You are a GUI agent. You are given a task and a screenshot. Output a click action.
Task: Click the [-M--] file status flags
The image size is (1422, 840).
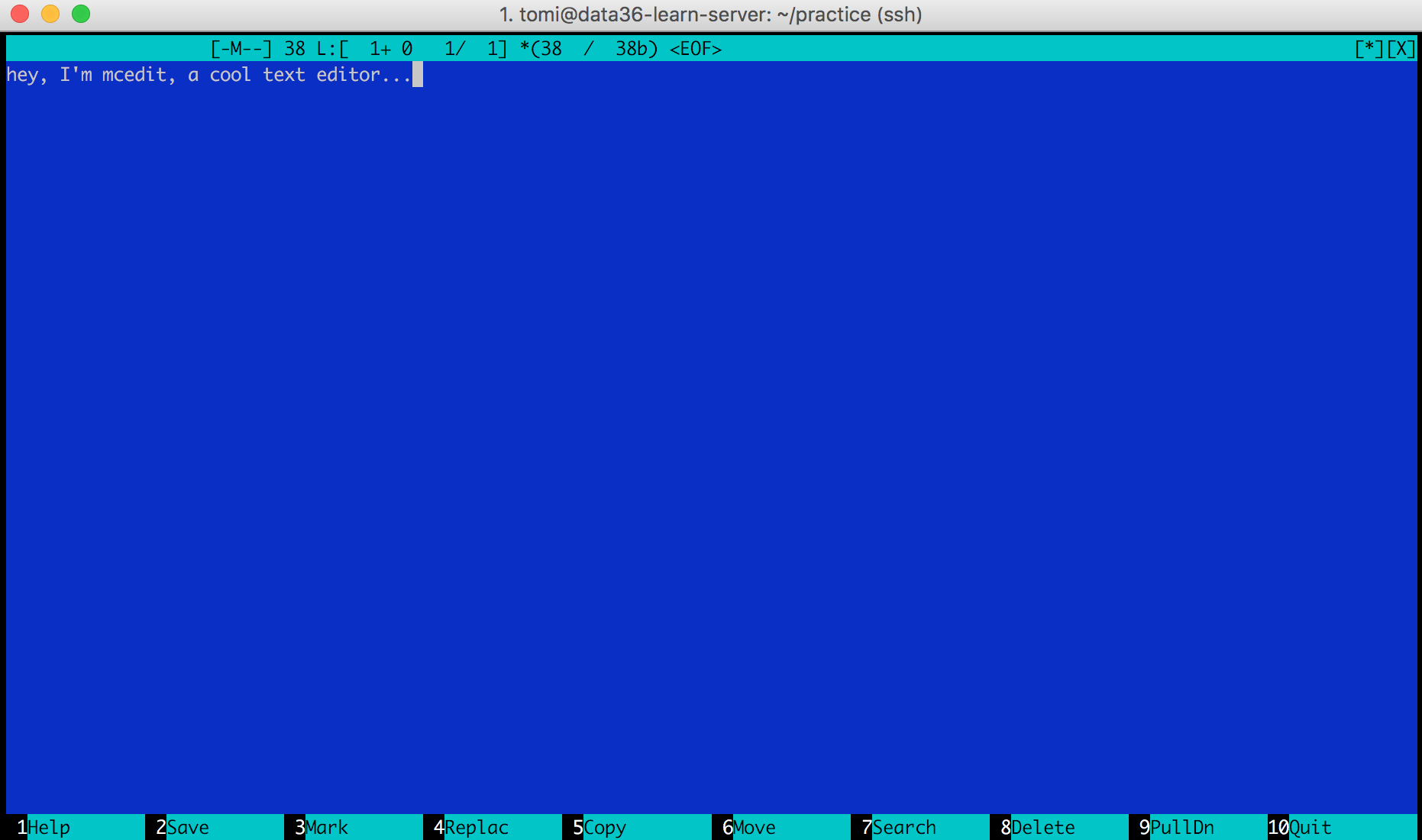click(x=241, y=49)
